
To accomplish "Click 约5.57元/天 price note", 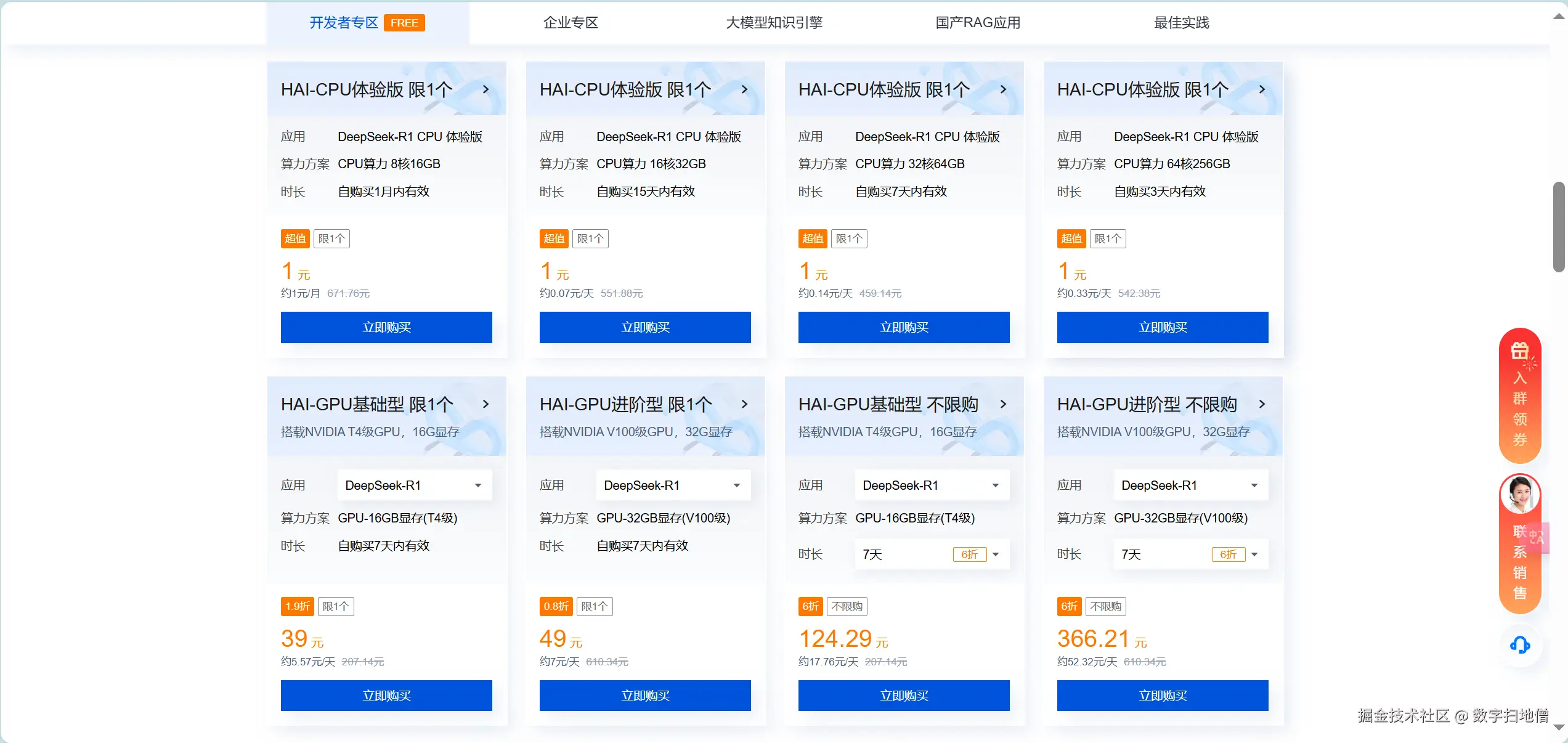I will coord(308,662).
